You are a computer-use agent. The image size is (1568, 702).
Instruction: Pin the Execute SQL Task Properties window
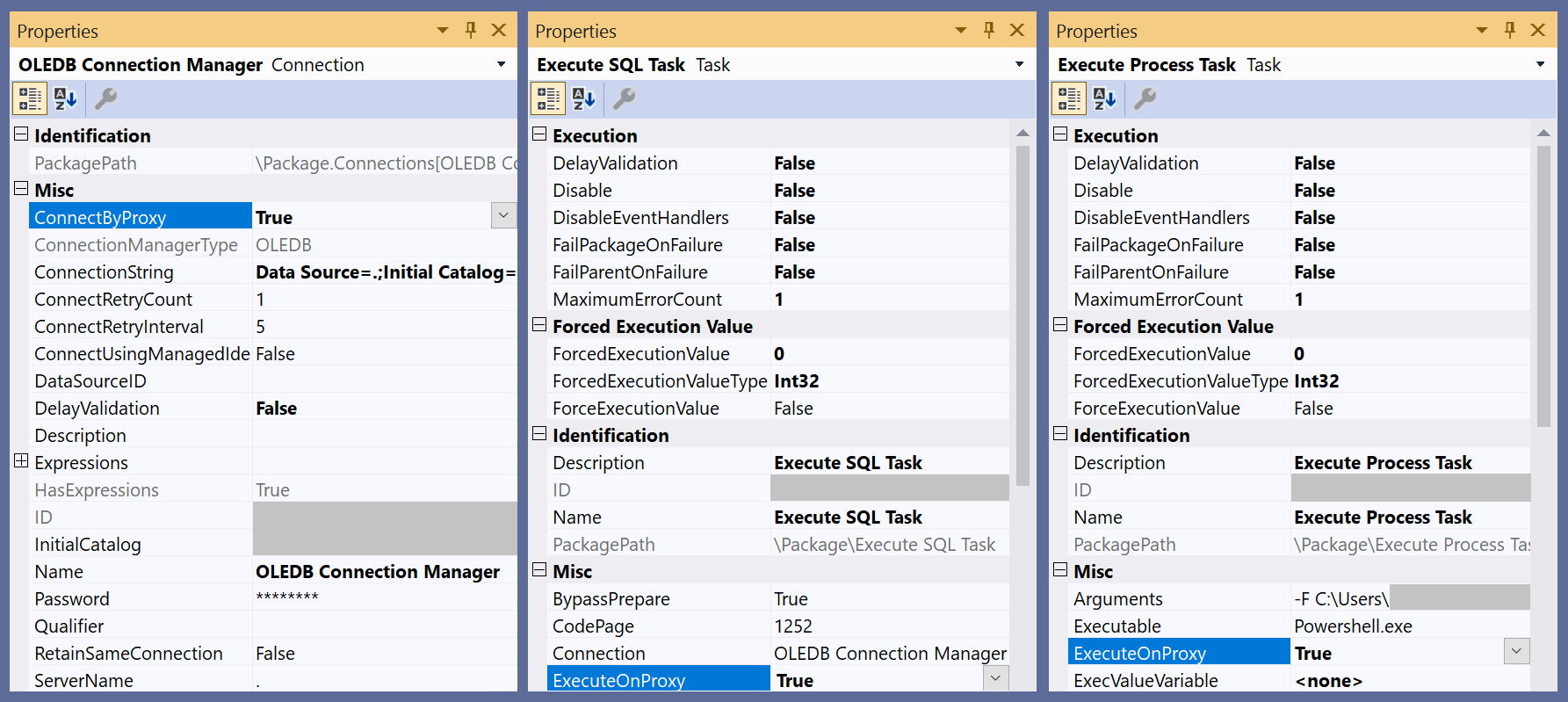pyautogui.click(x=989, y=30)
